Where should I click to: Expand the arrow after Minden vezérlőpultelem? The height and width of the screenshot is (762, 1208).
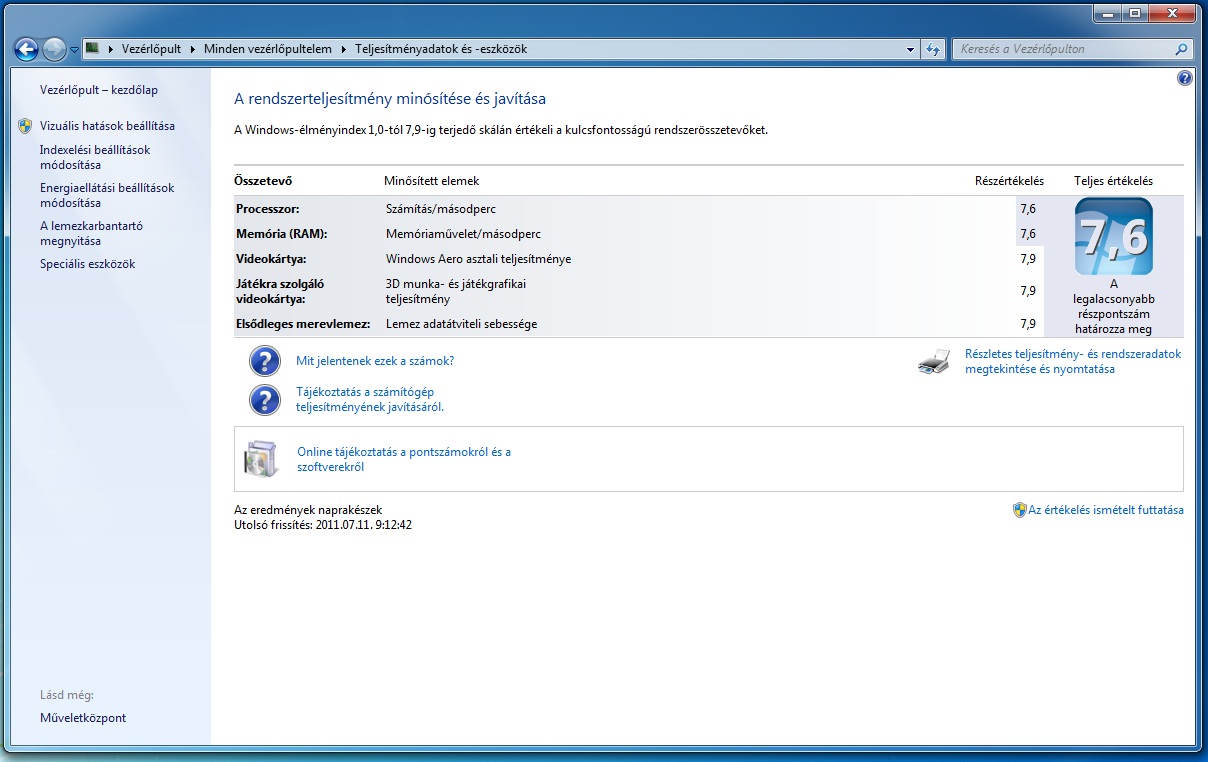(x=343, y=48)
